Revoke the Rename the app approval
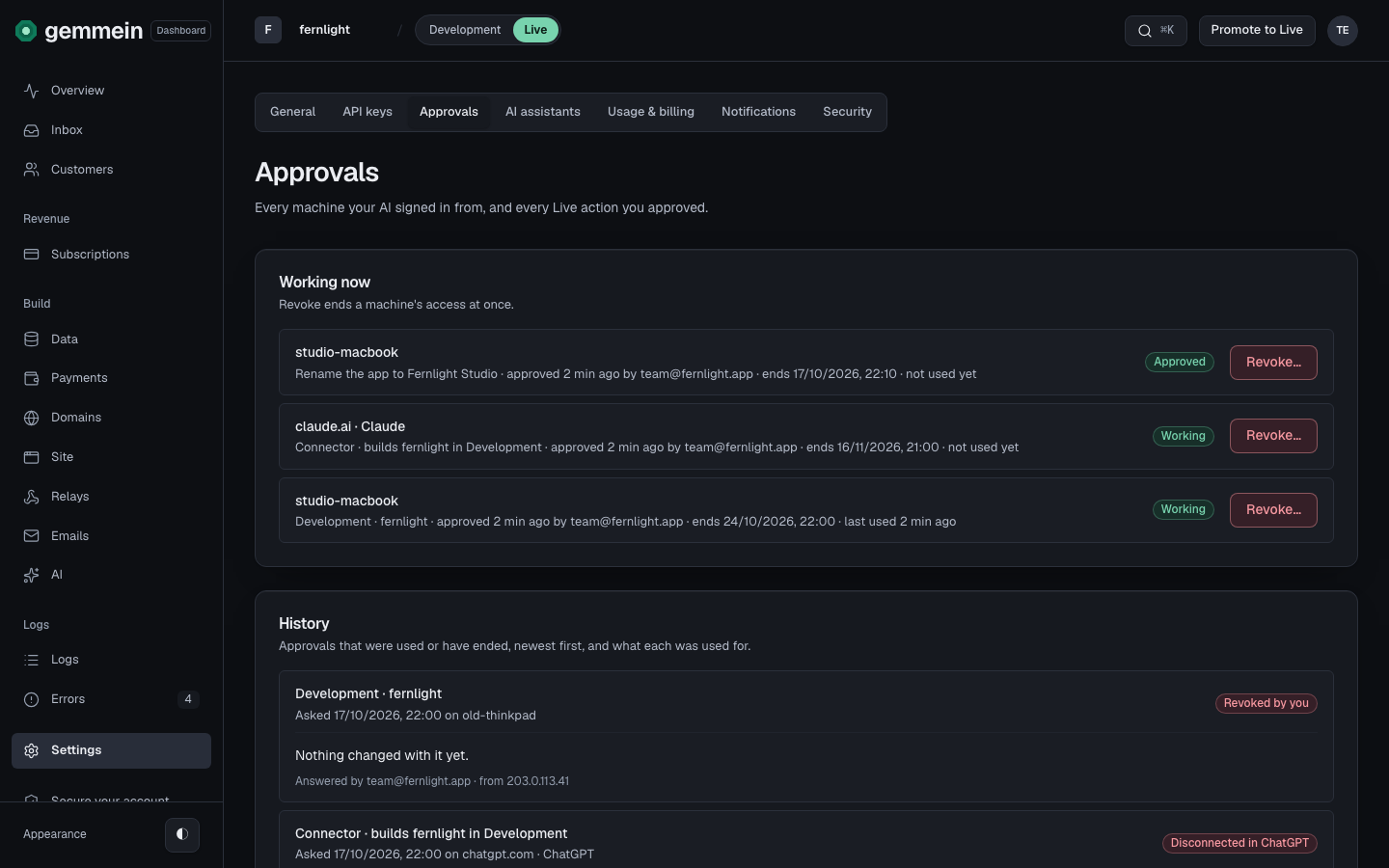1389x868 pixels. 1273,363
